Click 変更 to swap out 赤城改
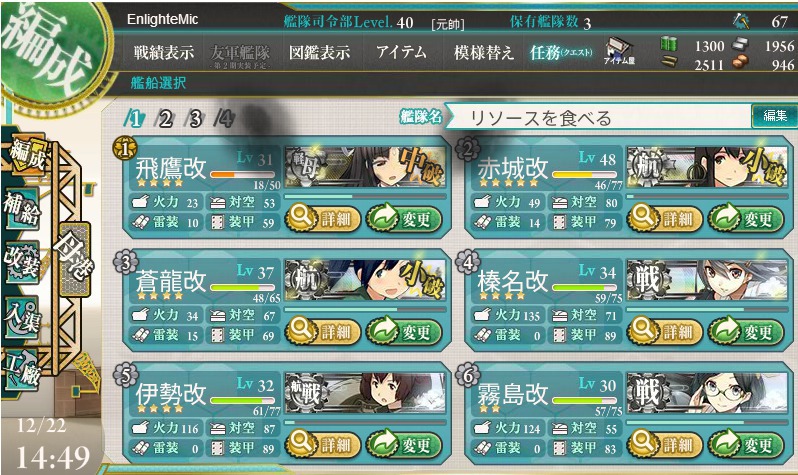The image size is (798, 475). coord(744,219)
